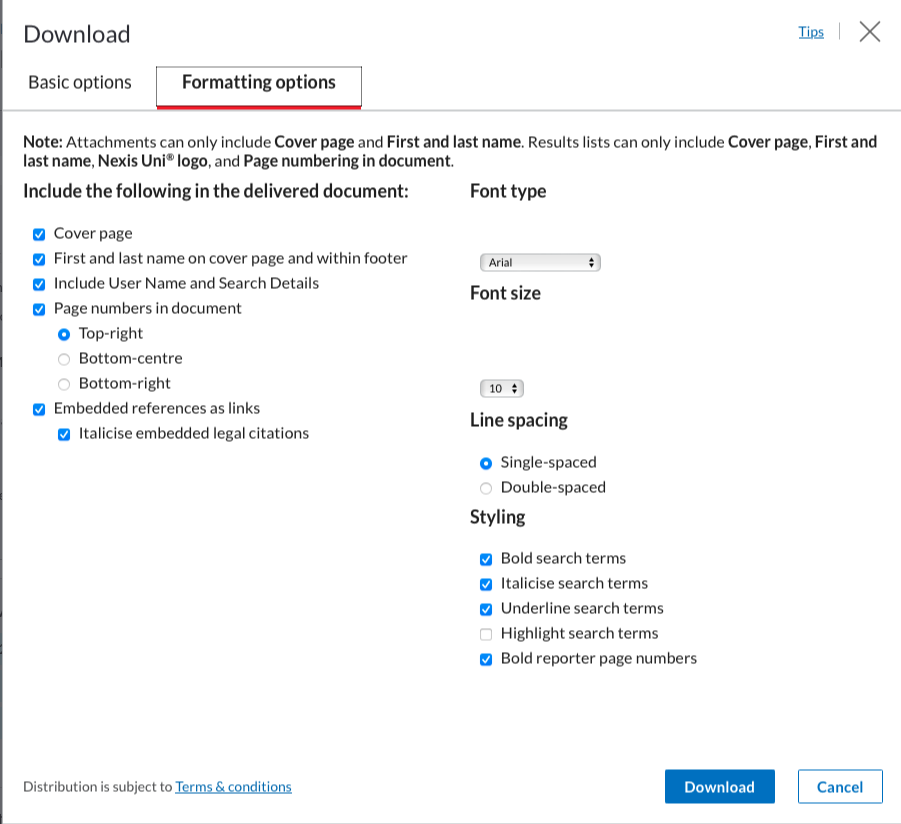Uncheck Italicise embedded legal citations

[x=64, y=434]
